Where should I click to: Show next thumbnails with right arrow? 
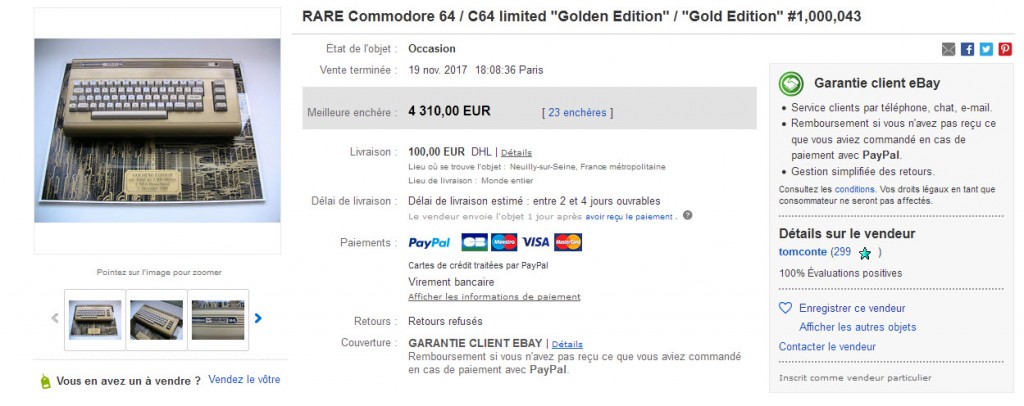258,319
